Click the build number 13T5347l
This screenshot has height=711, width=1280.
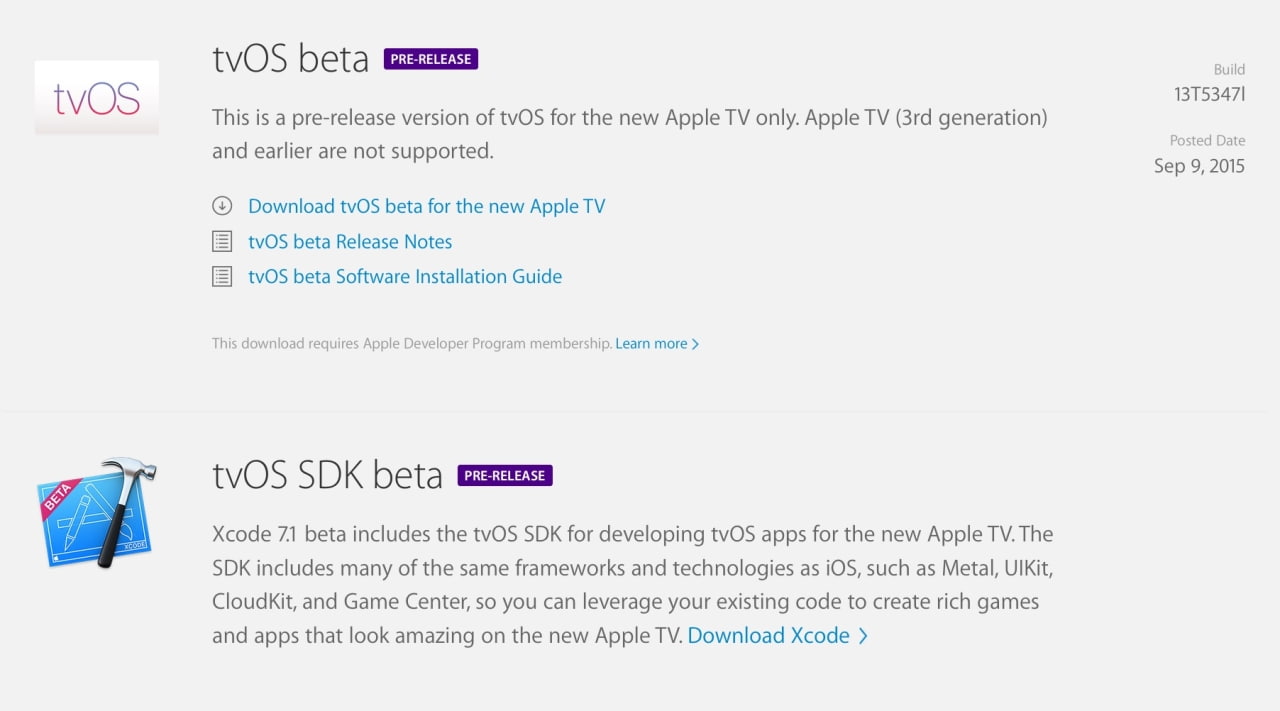[1209, 95]
